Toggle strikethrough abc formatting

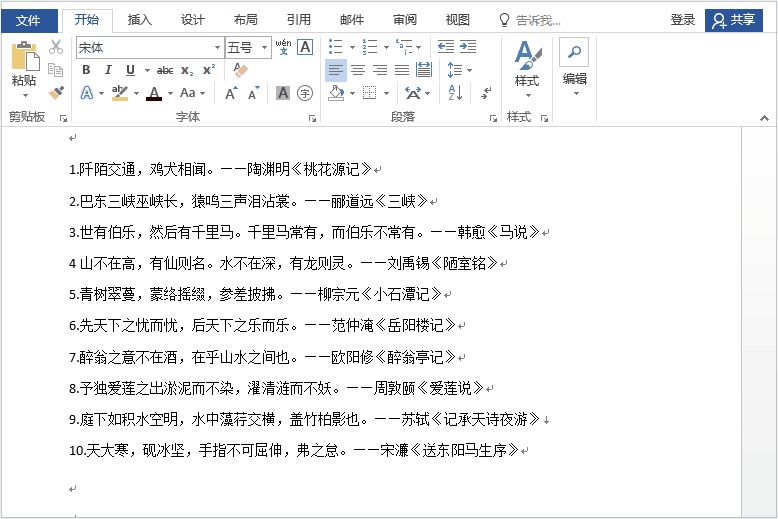click(x=165, y=70)
